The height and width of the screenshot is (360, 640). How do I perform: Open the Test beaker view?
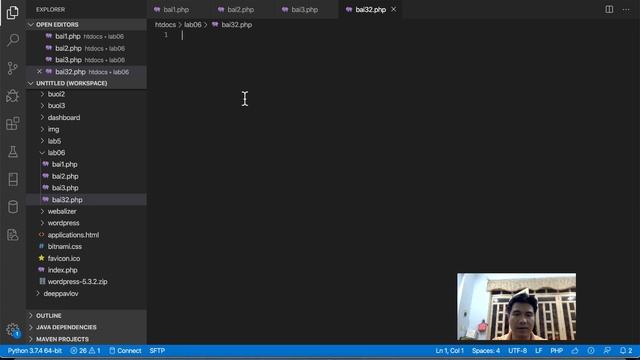click(13, 151)
